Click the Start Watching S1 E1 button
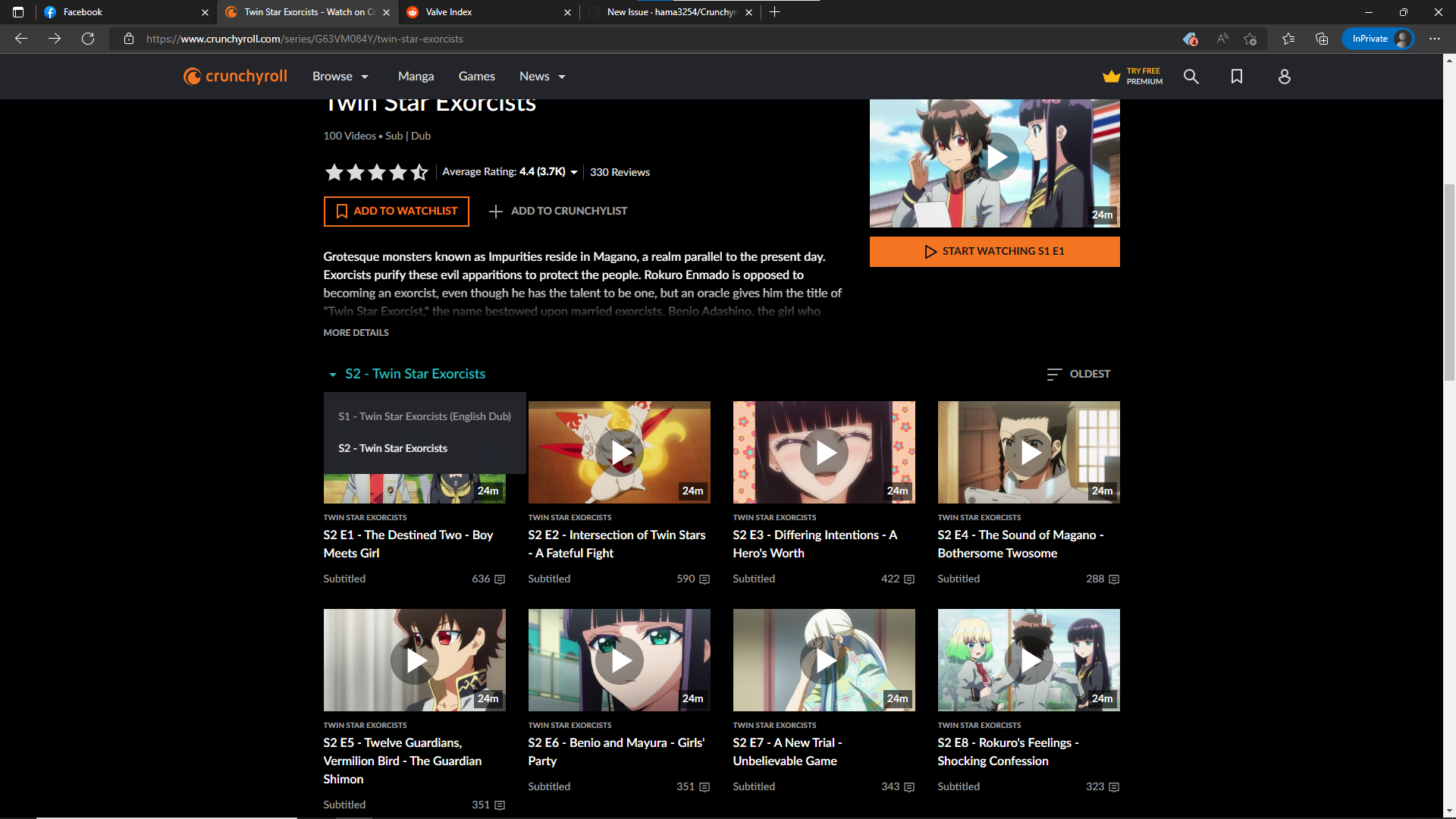This screenshot has width=1456, height=819. coord(994,251)
